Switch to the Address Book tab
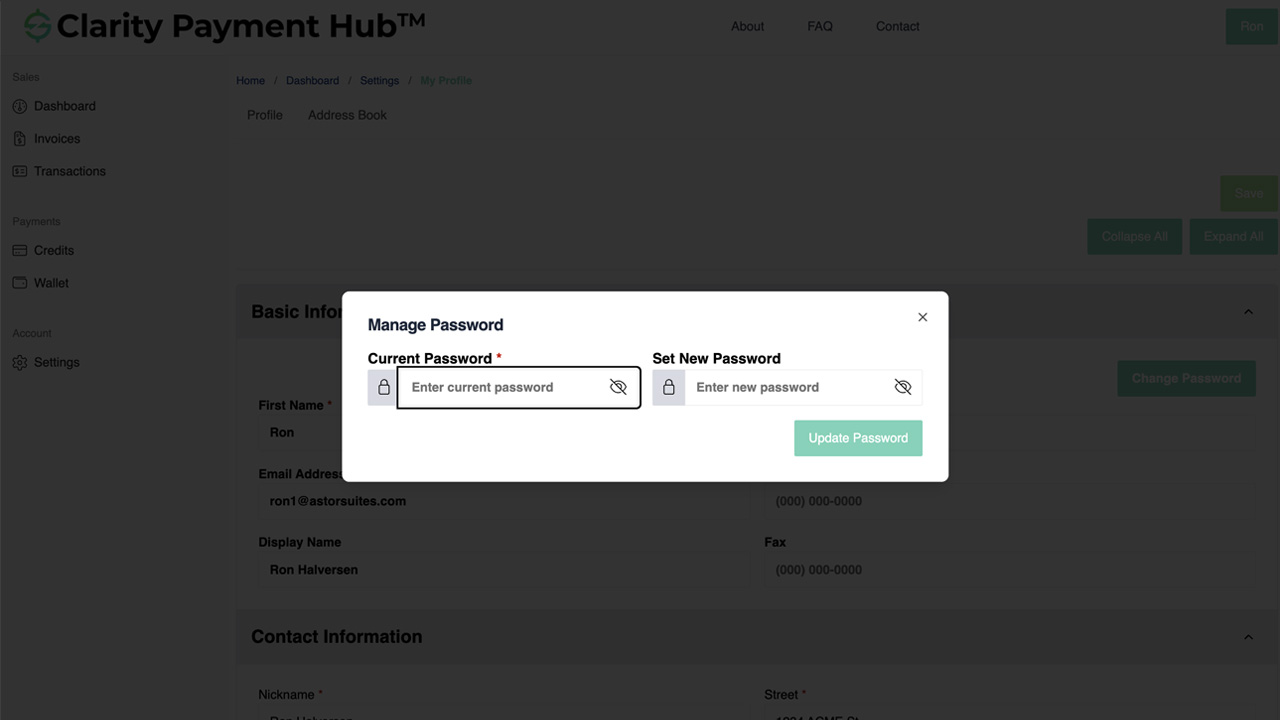 347,115
